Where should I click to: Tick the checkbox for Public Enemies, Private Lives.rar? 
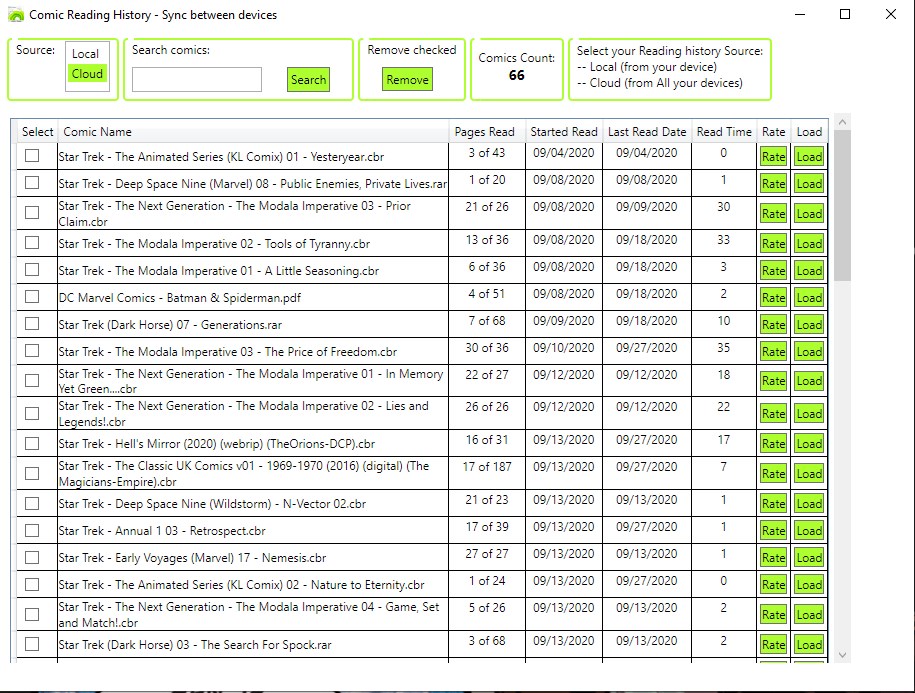(32, 183)
